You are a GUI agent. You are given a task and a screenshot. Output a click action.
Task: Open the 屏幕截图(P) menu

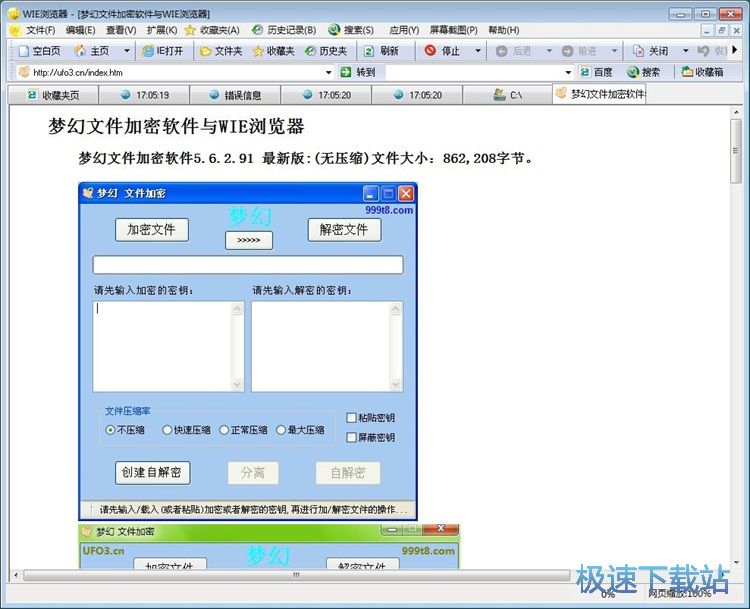[x=453, y=30]
